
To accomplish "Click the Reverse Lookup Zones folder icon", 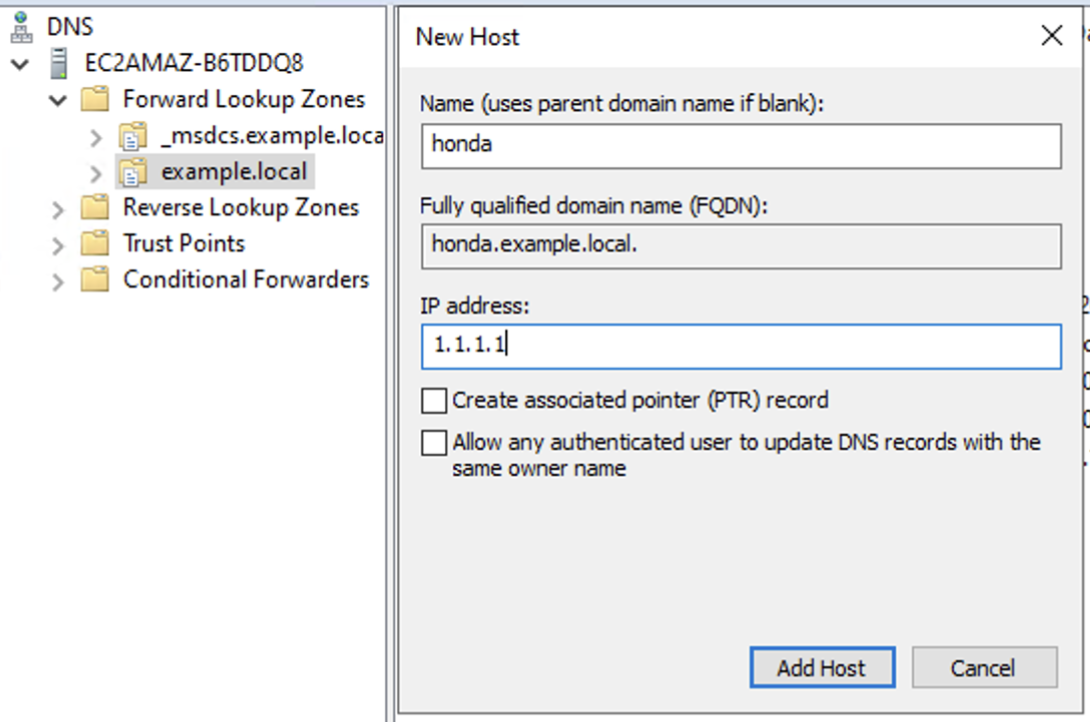I will pyautogui.click(x=95, y=208).
